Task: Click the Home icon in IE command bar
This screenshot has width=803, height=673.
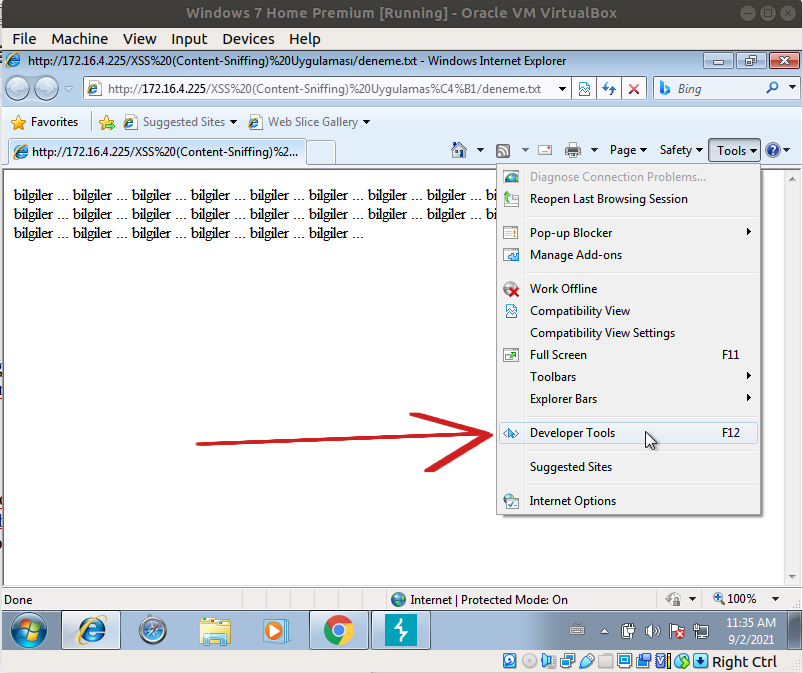Action: (x=459, y=150)
